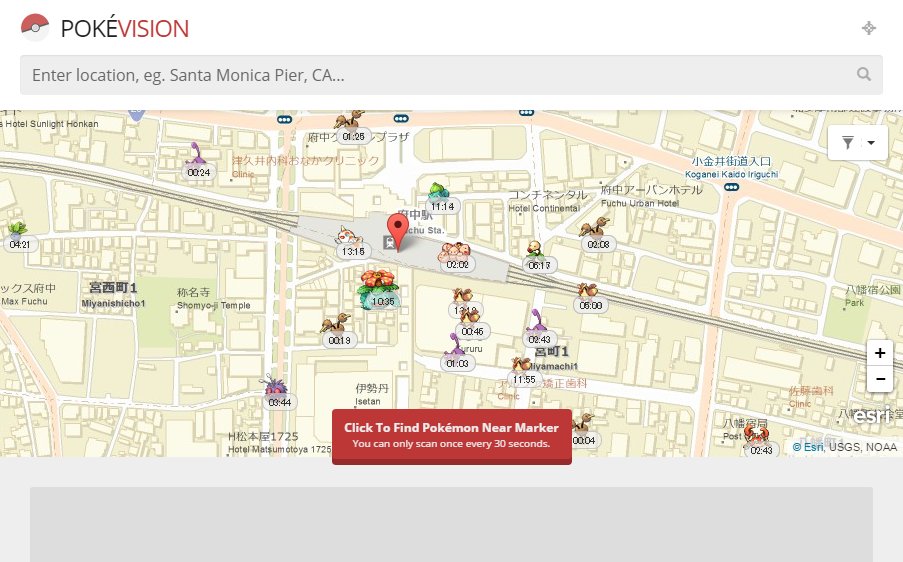Select the Spearow with 11:55 timer
Screen dimensions: 903x562
523,371
